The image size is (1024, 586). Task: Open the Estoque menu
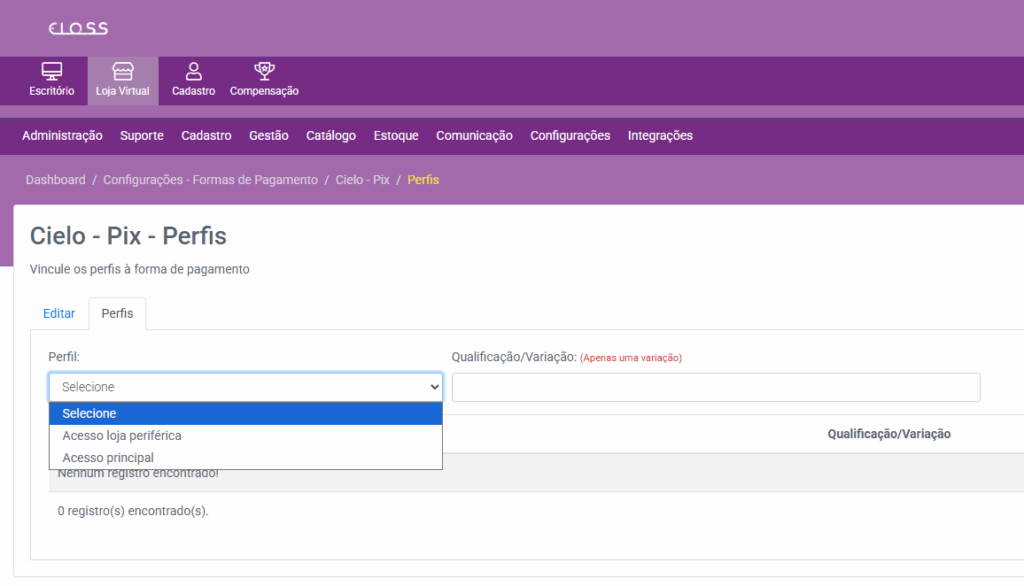point(396,136)
